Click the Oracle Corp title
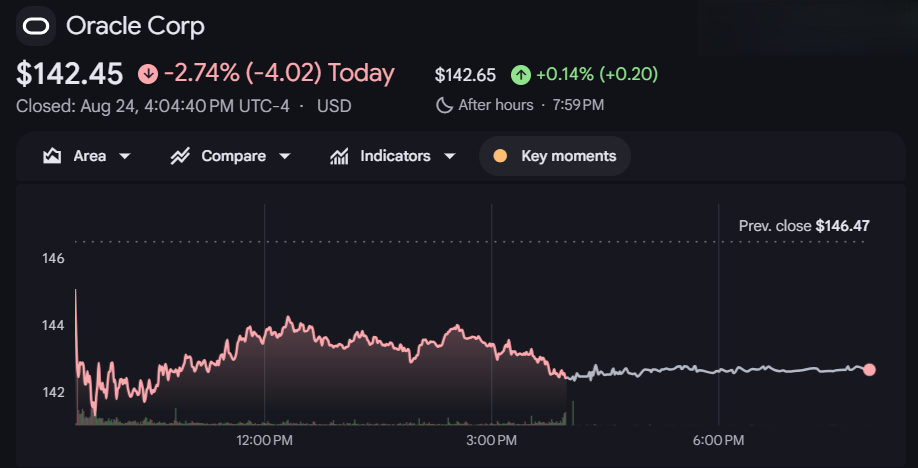The height and width of the screenshot is (468, 918). click(135, 26)
